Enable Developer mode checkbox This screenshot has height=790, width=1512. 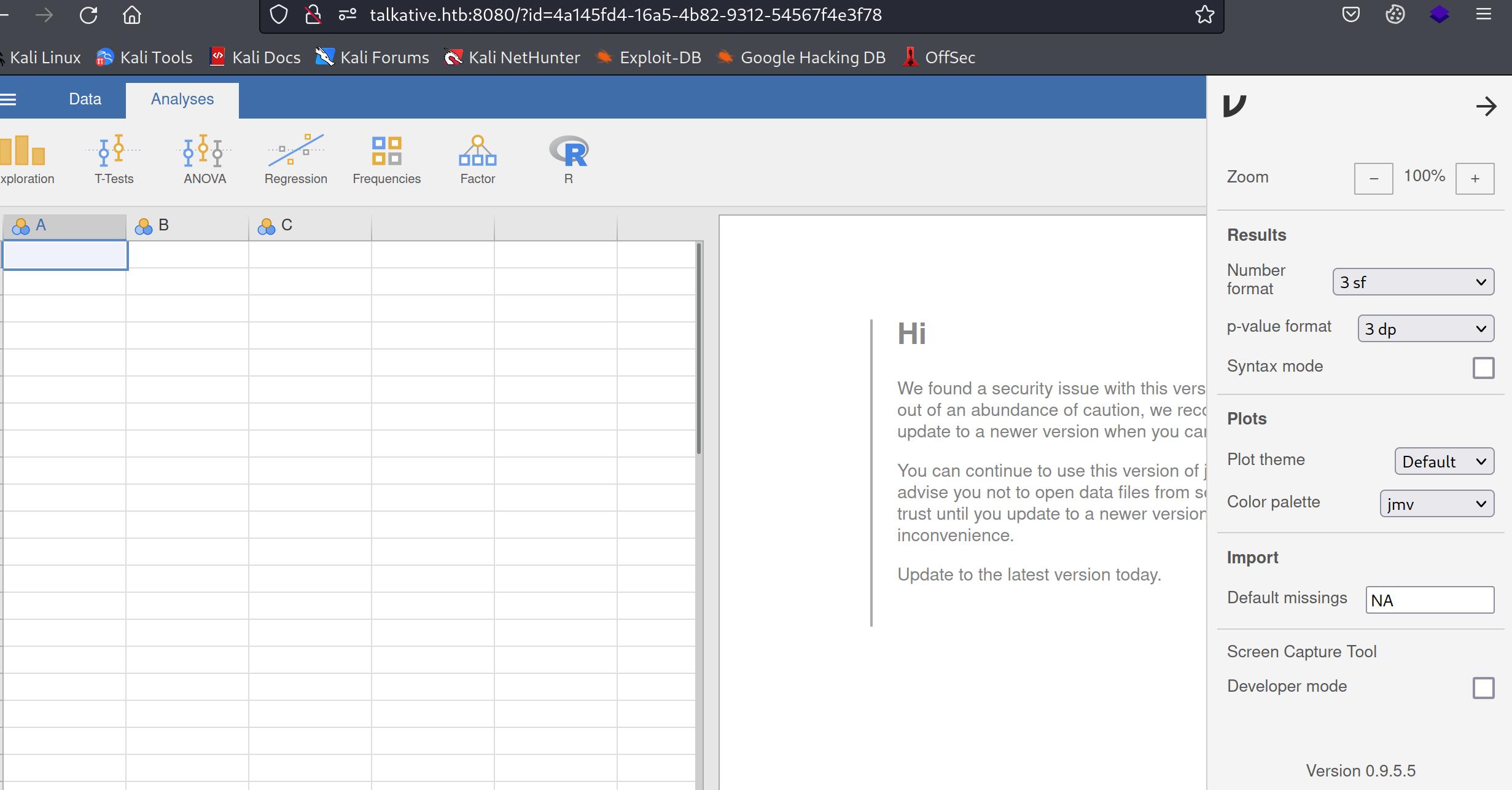pyautogui.click(x=1483, y=688)
